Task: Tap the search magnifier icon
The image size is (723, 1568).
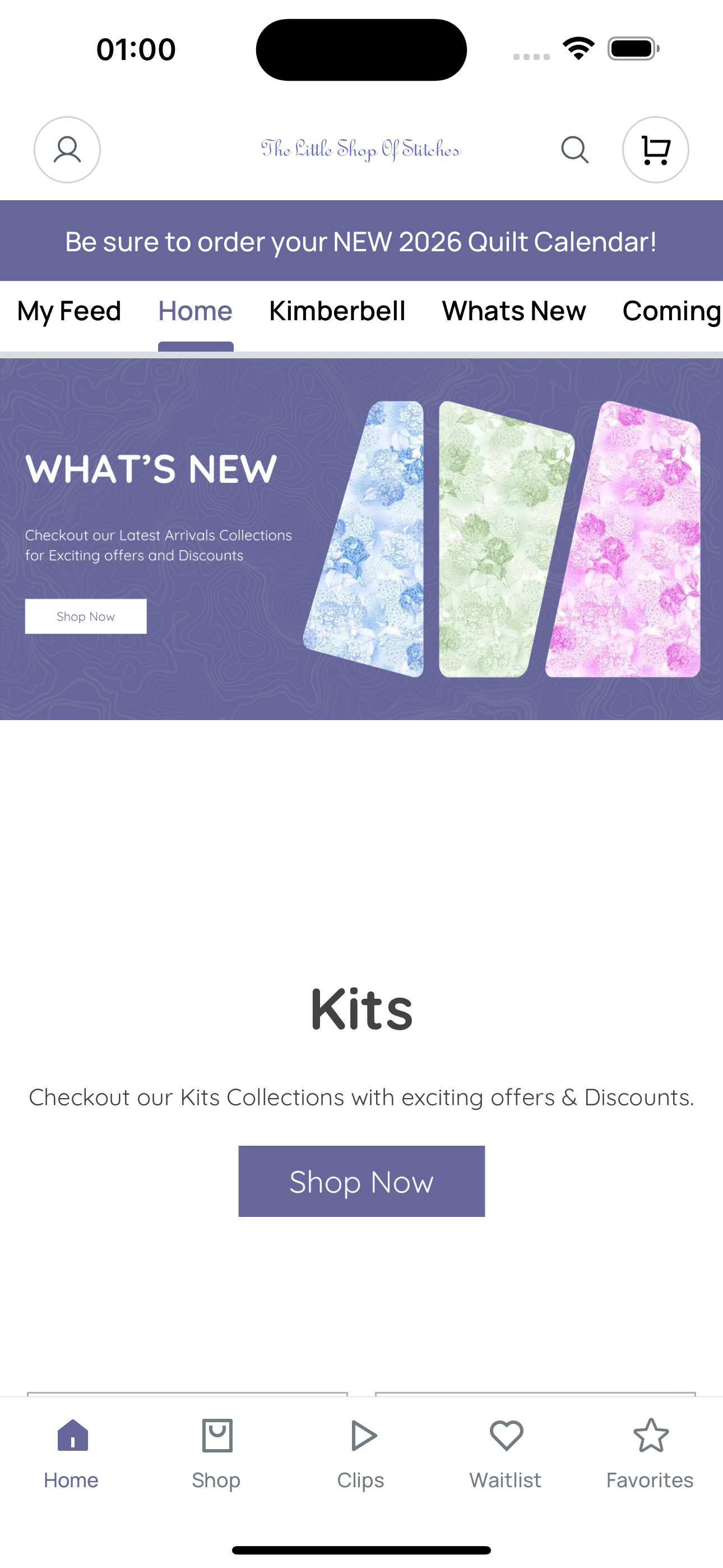Action: pos(574,150)
